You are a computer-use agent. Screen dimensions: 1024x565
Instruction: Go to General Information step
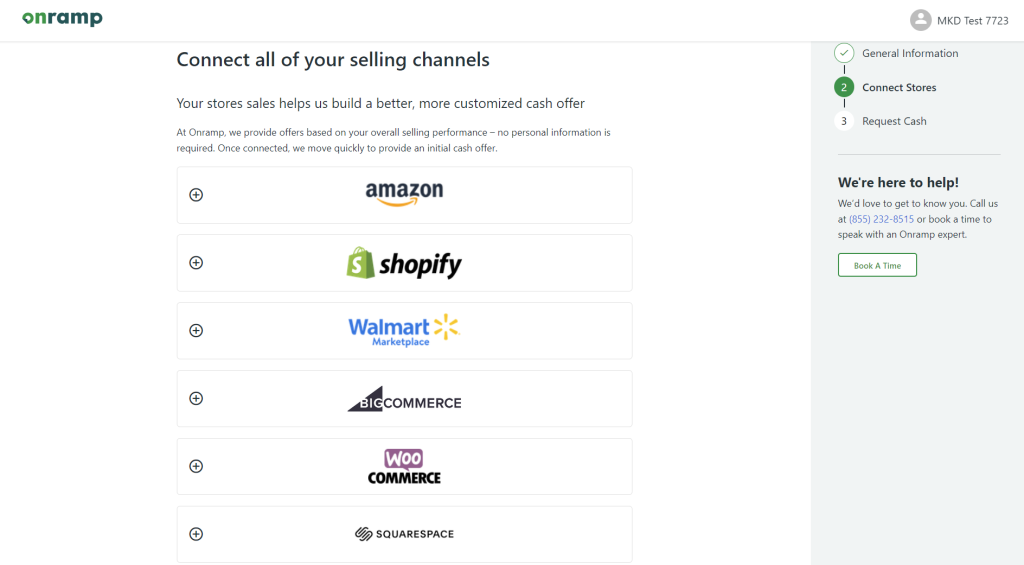pyautogui.click(x=910, y=54)
